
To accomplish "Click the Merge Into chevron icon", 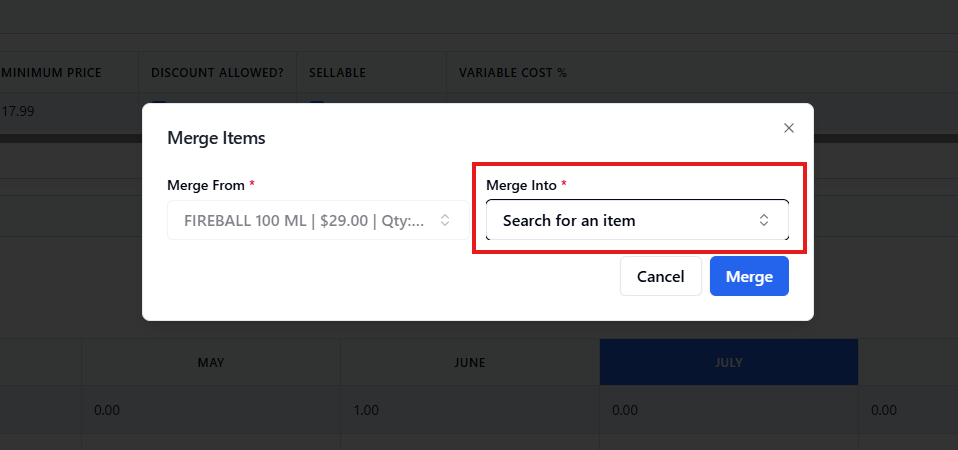I will click(x=764, y=220).
